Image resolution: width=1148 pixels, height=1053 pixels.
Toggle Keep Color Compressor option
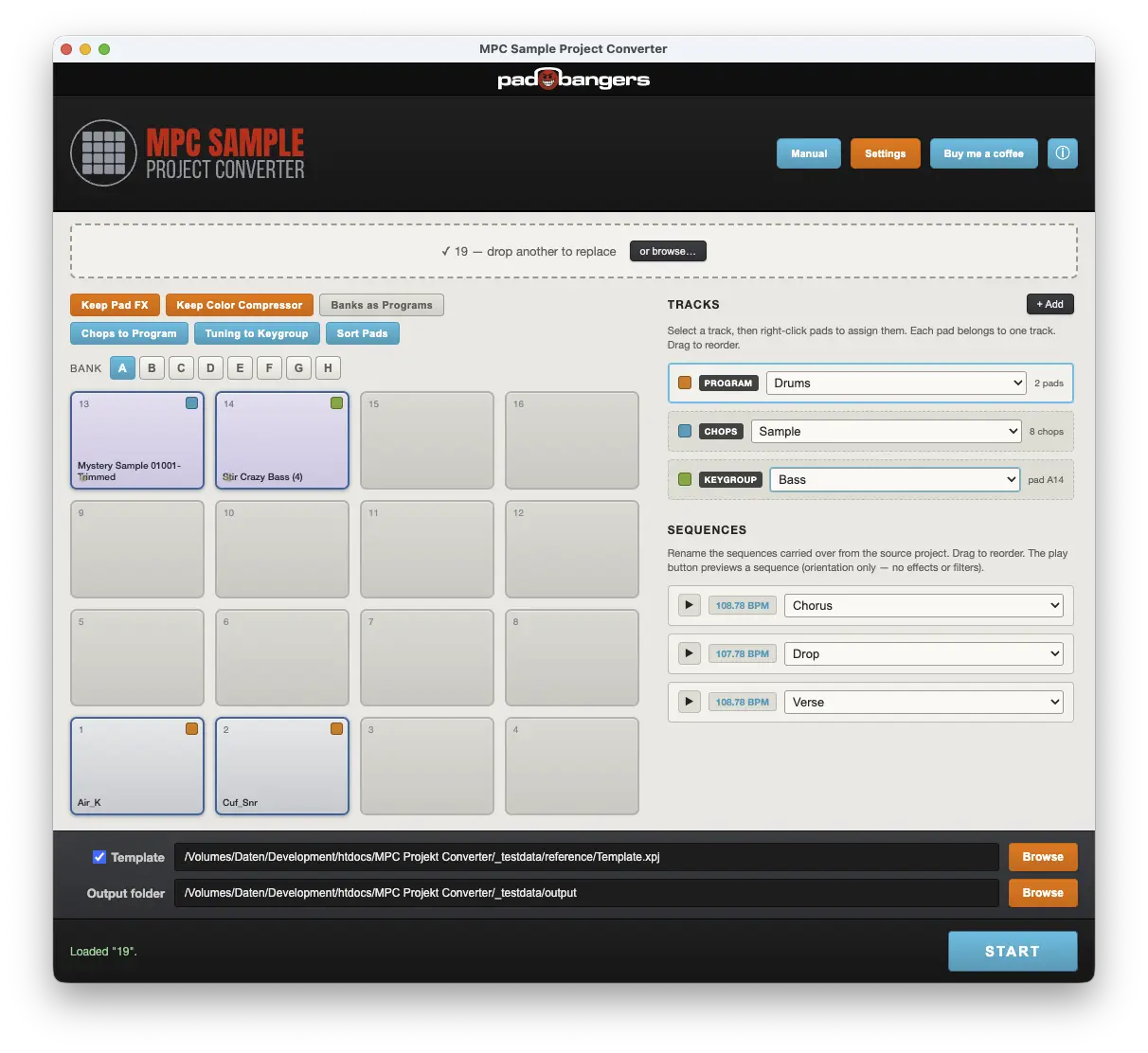point(240,305)
